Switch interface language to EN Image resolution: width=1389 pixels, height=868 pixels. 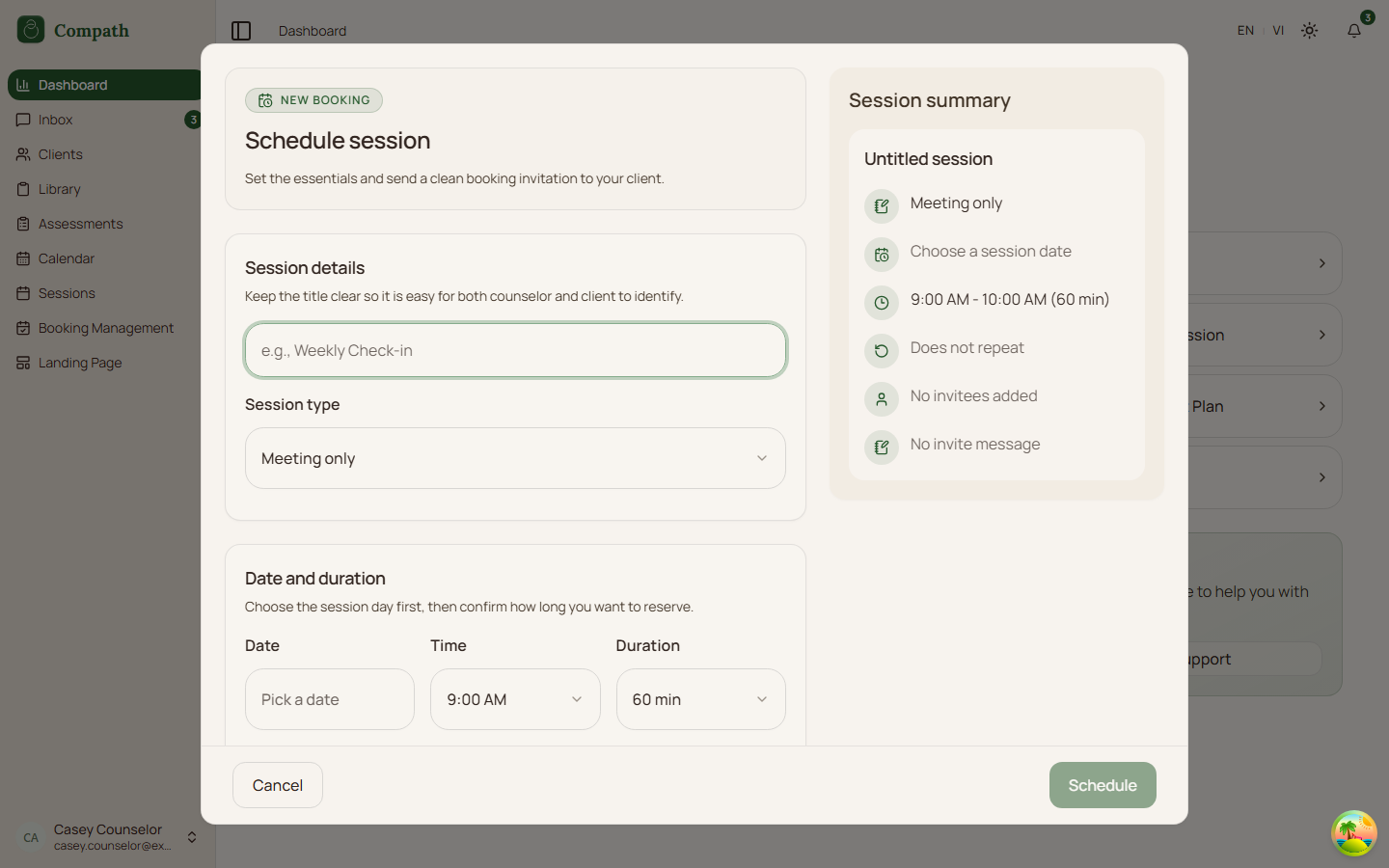tap(1245, 30)
